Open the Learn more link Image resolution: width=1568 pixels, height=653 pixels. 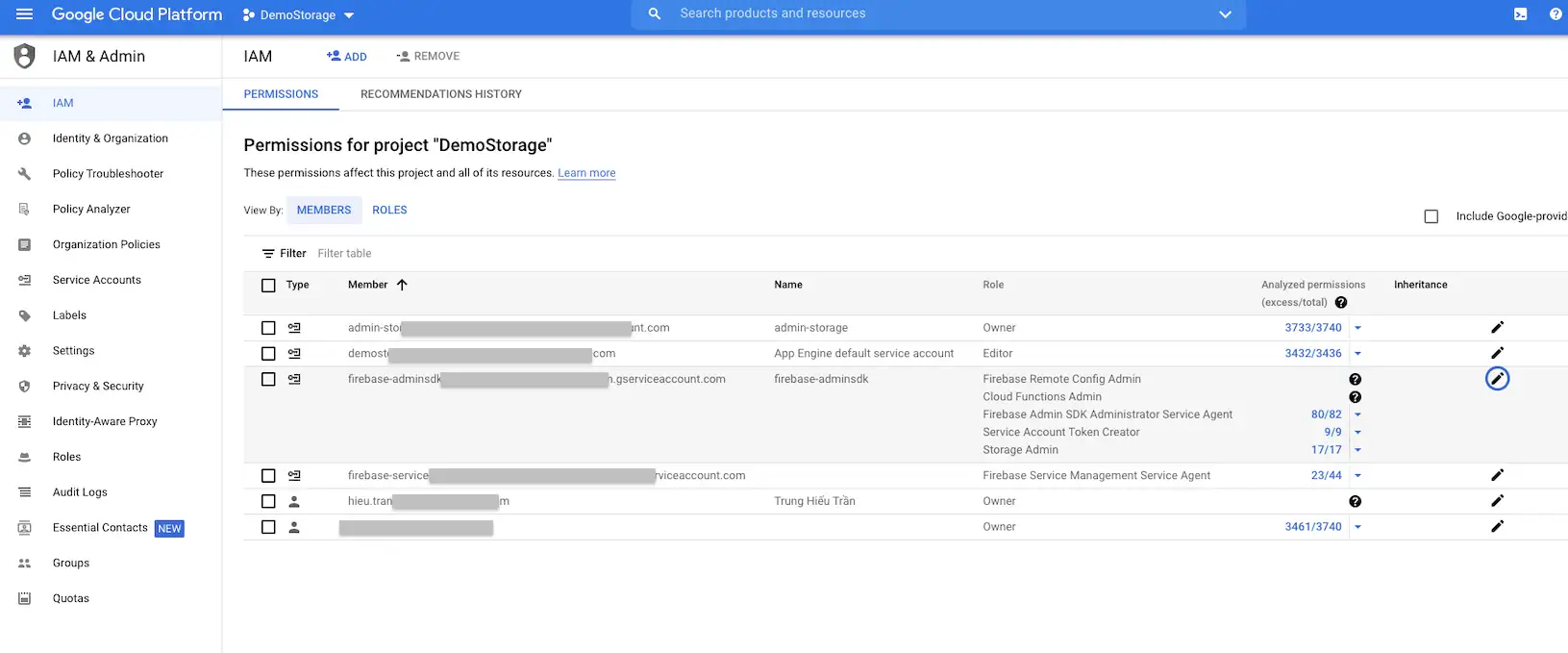pyautogui.click(x=586, y=173)
